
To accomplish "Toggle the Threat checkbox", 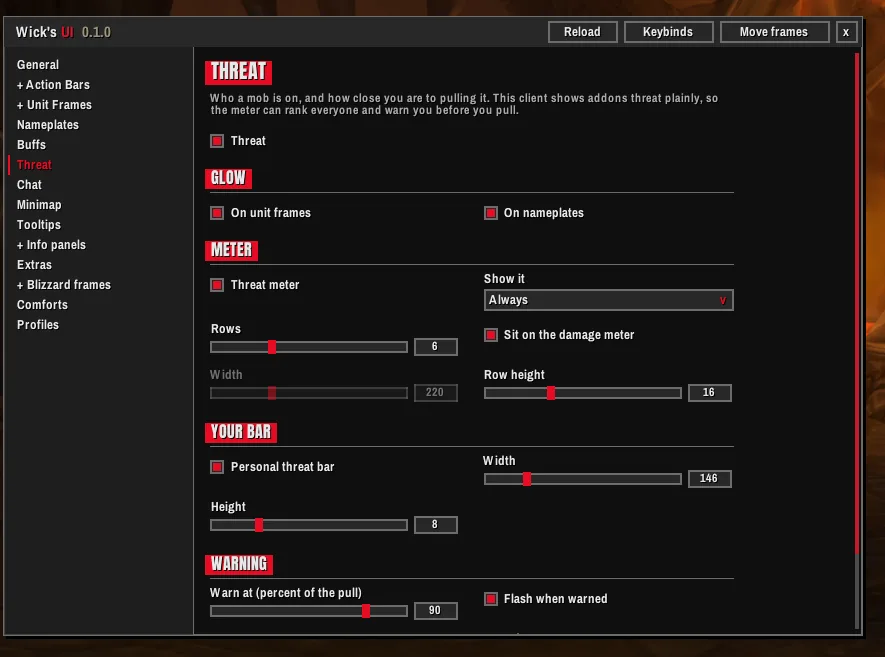I will (217, 141).
